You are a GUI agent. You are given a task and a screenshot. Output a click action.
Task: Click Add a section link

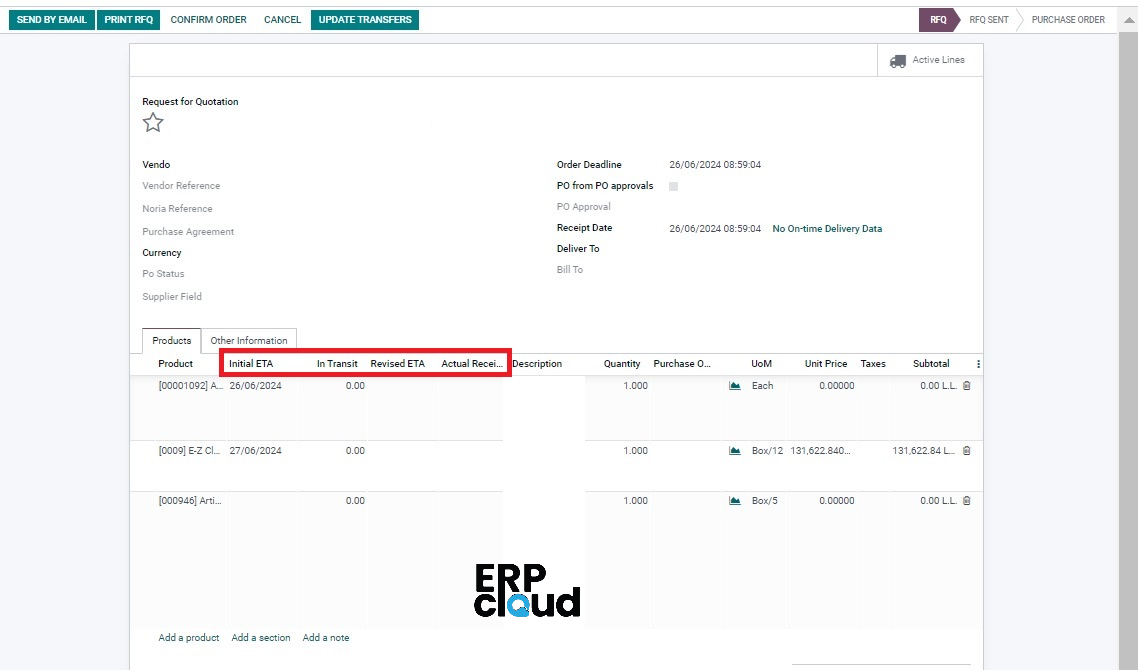[x=261, y=638]
